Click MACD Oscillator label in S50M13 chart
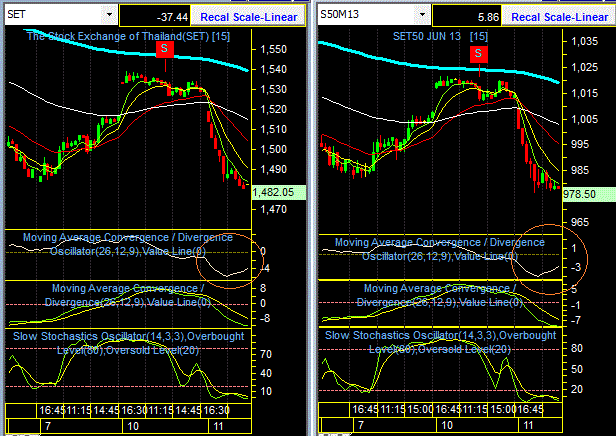Image resolution: width=616 pixels, height=436 pixels. click(x=440, y=249)
